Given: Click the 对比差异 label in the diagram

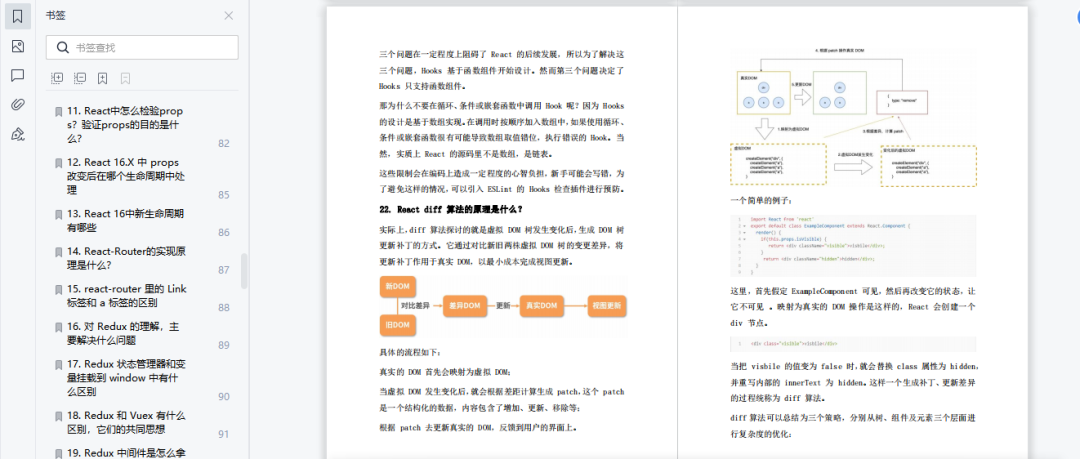Looking at the screenshot, I should (x=415, y=305).
